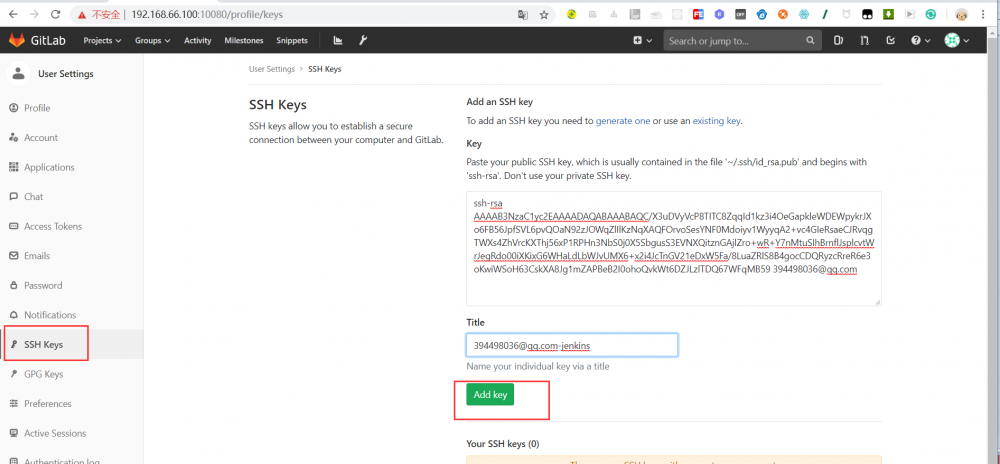Viewport: 1000px width, 464px height.
Task: Expand the new item plus dropdown
Action: [642, 40]
